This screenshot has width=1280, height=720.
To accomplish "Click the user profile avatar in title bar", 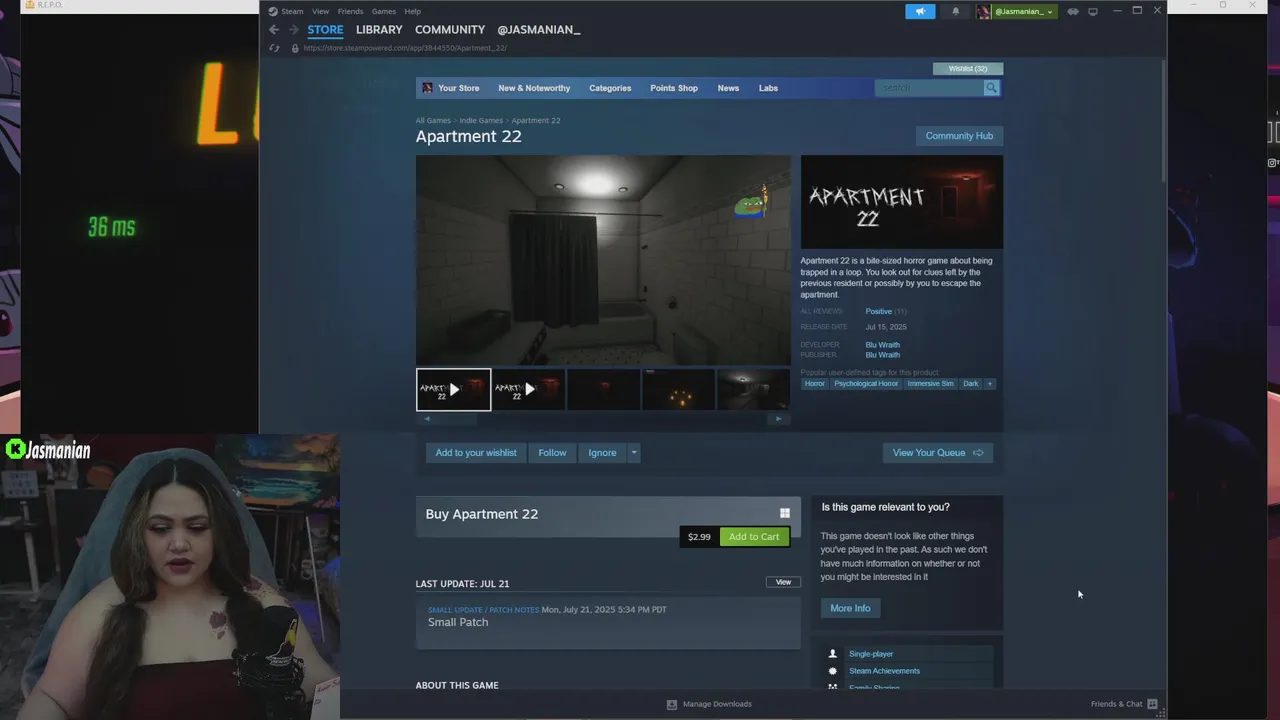I will 984,11.
